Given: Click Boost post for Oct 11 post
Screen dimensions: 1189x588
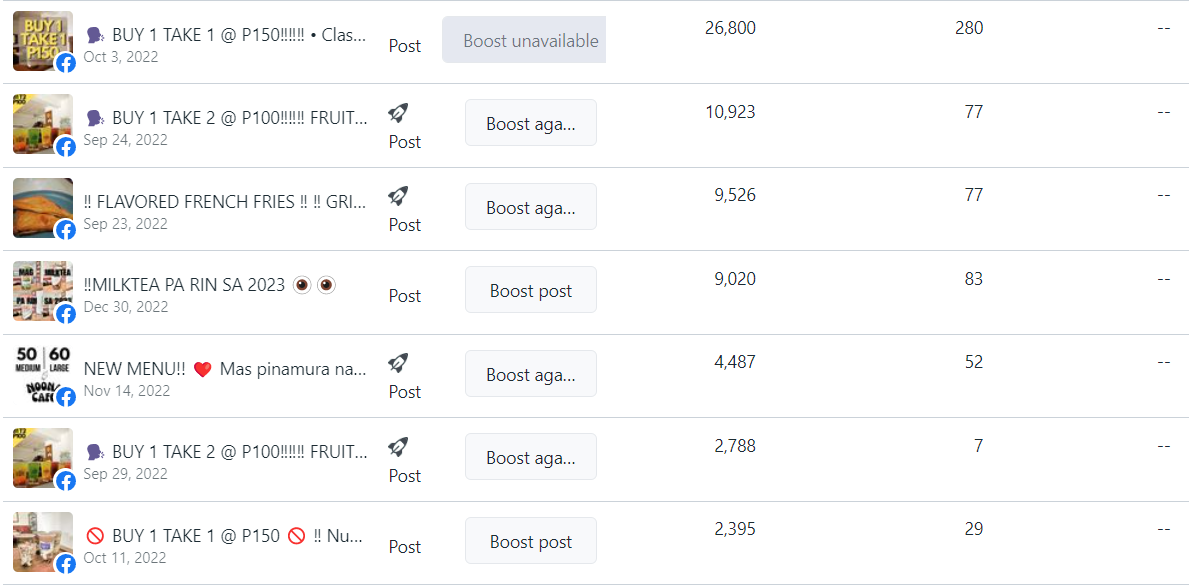Looking at the screenshot, I should 531,541.
